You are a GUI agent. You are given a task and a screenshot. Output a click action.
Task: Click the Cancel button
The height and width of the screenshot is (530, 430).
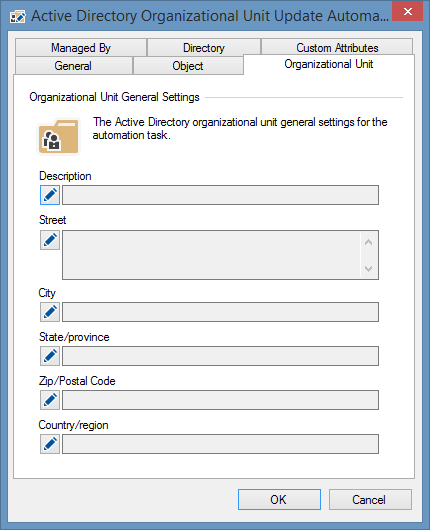point(370,499)
